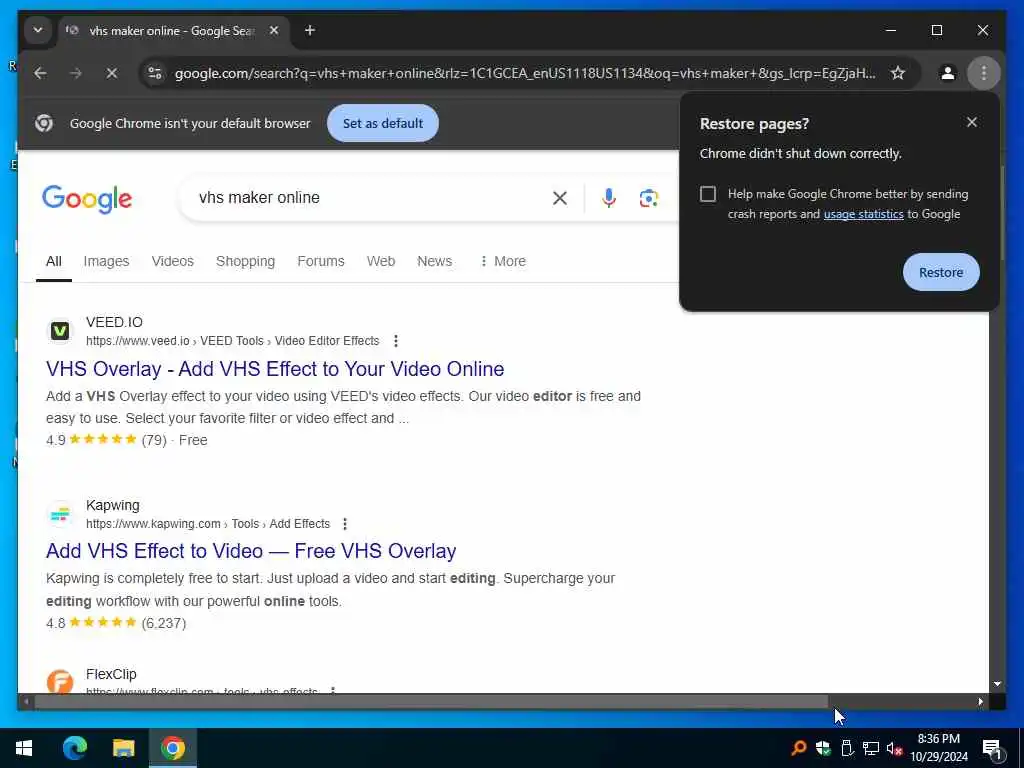Open Windows Security tray icon
This screenshot has height=768, width=1024.
tap(823, 748)
